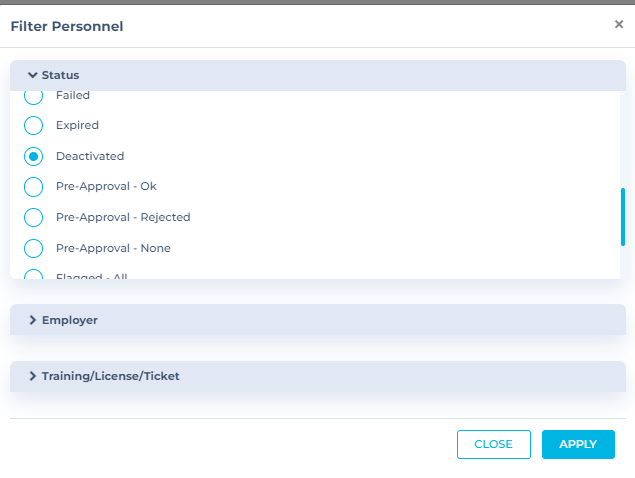Choose the Pre-Approval - Rejected radio option

(x=33, y=218)
